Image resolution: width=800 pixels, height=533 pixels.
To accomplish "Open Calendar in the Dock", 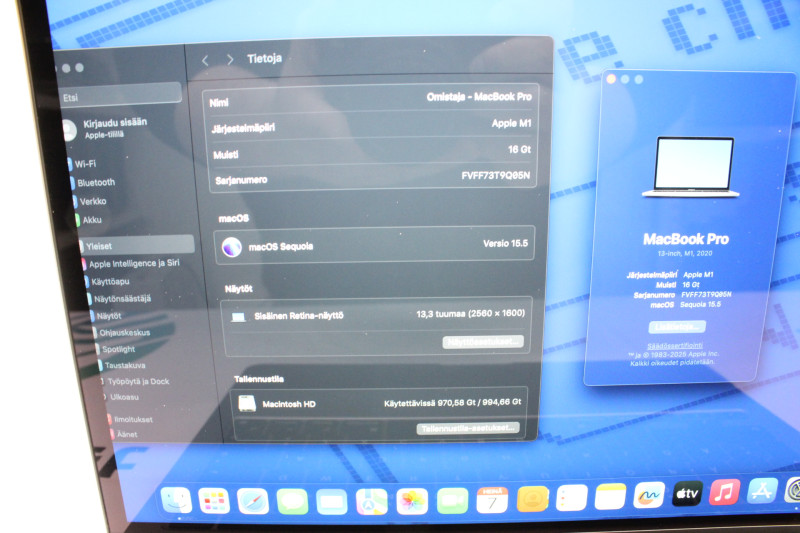I will point(492,500).
